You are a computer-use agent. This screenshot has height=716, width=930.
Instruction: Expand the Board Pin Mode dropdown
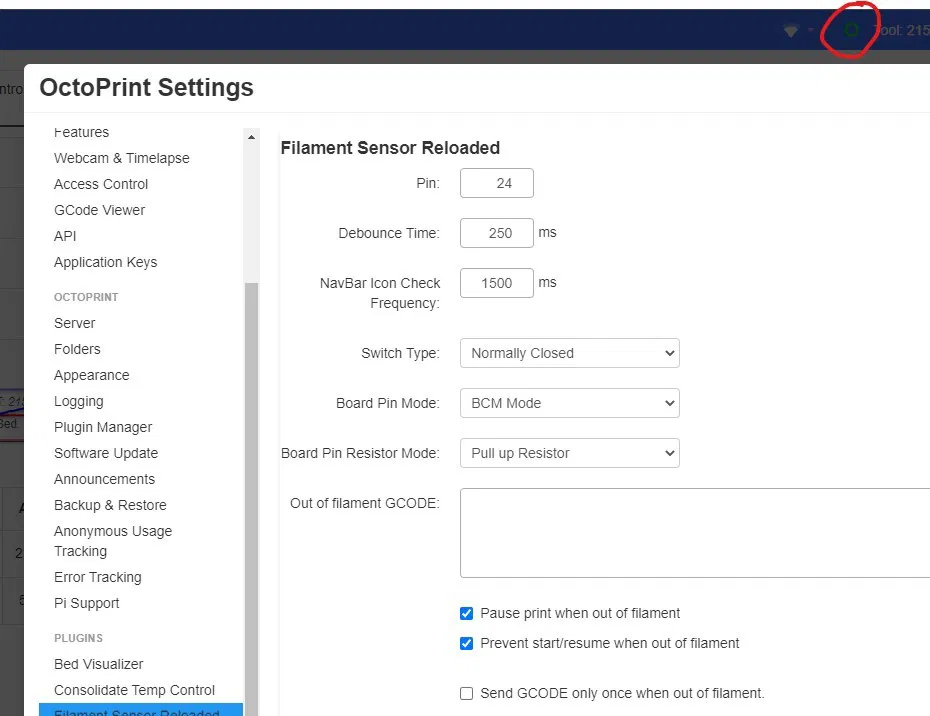point(569,403)
